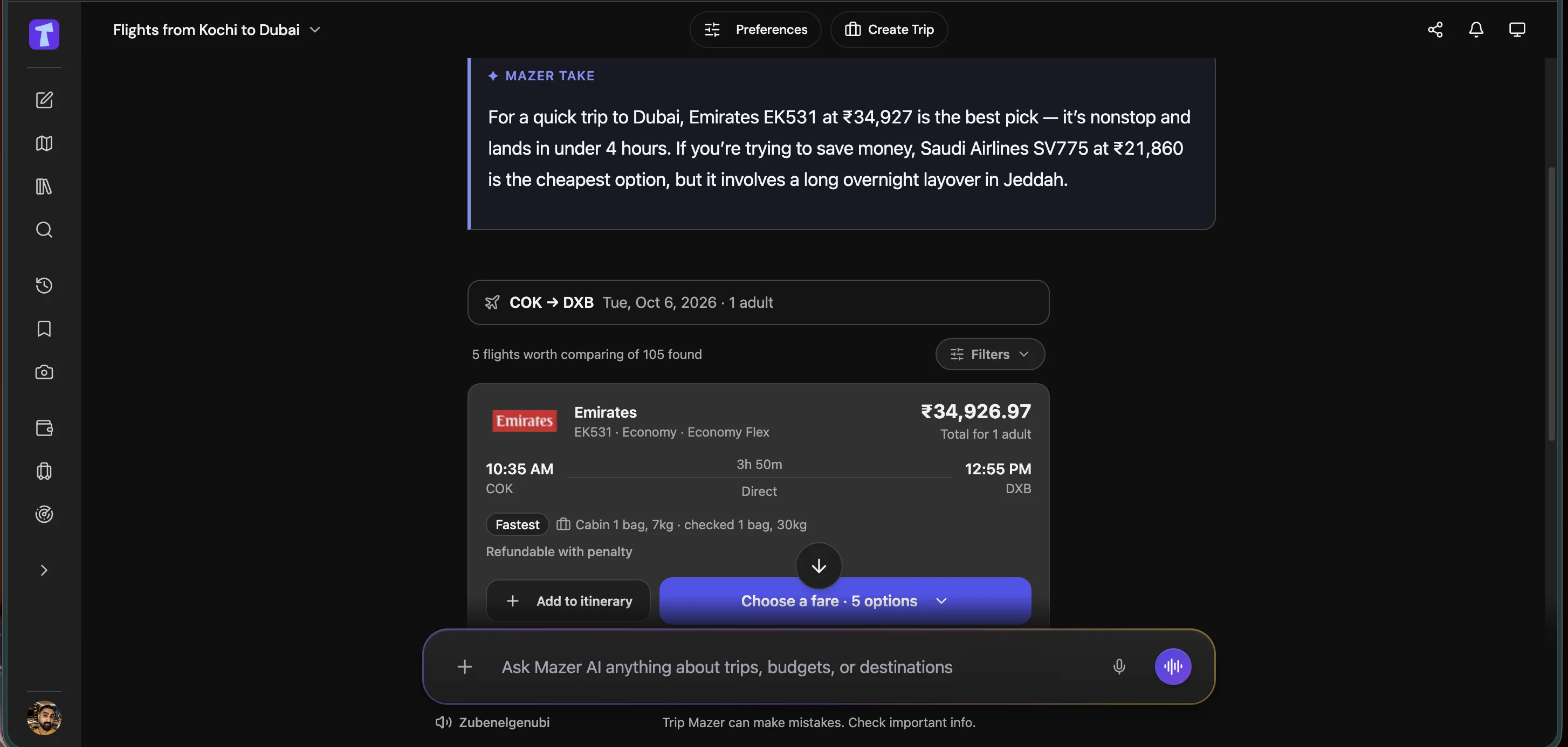Screen dimensions: 1568x747
Task: Click the monitor display icon in top bar
Action: pyautogui.click(x=1517, y=29)
